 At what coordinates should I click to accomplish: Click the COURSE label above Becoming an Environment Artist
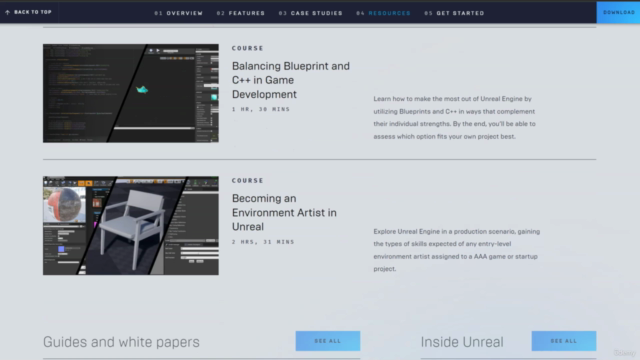pyautogui.click(x=247, y=180)
